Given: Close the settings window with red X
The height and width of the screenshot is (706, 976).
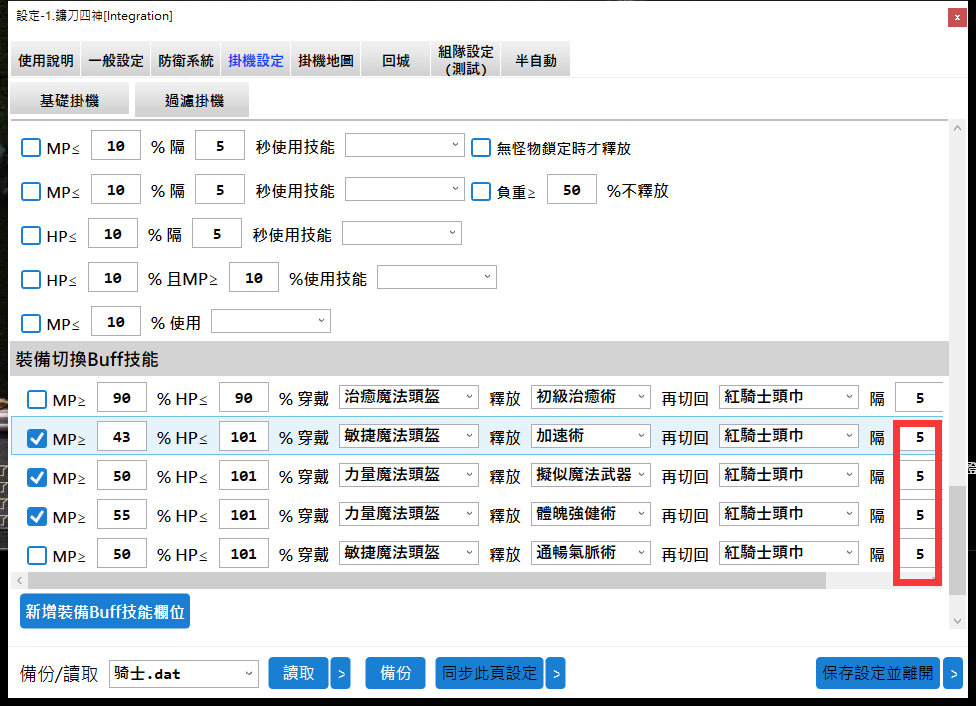Looking at the screenshot, I should coord(957,17).
